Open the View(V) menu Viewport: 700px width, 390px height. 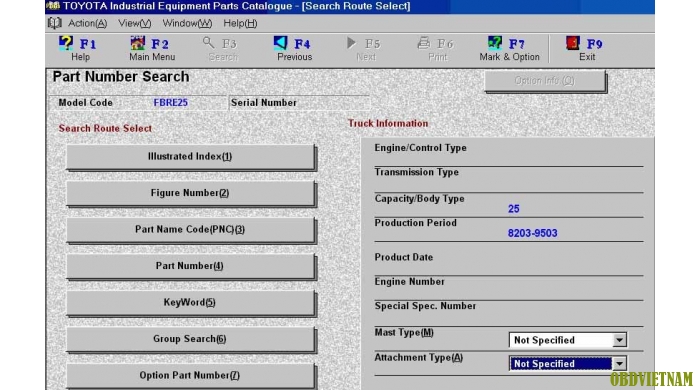coord(134,23)
